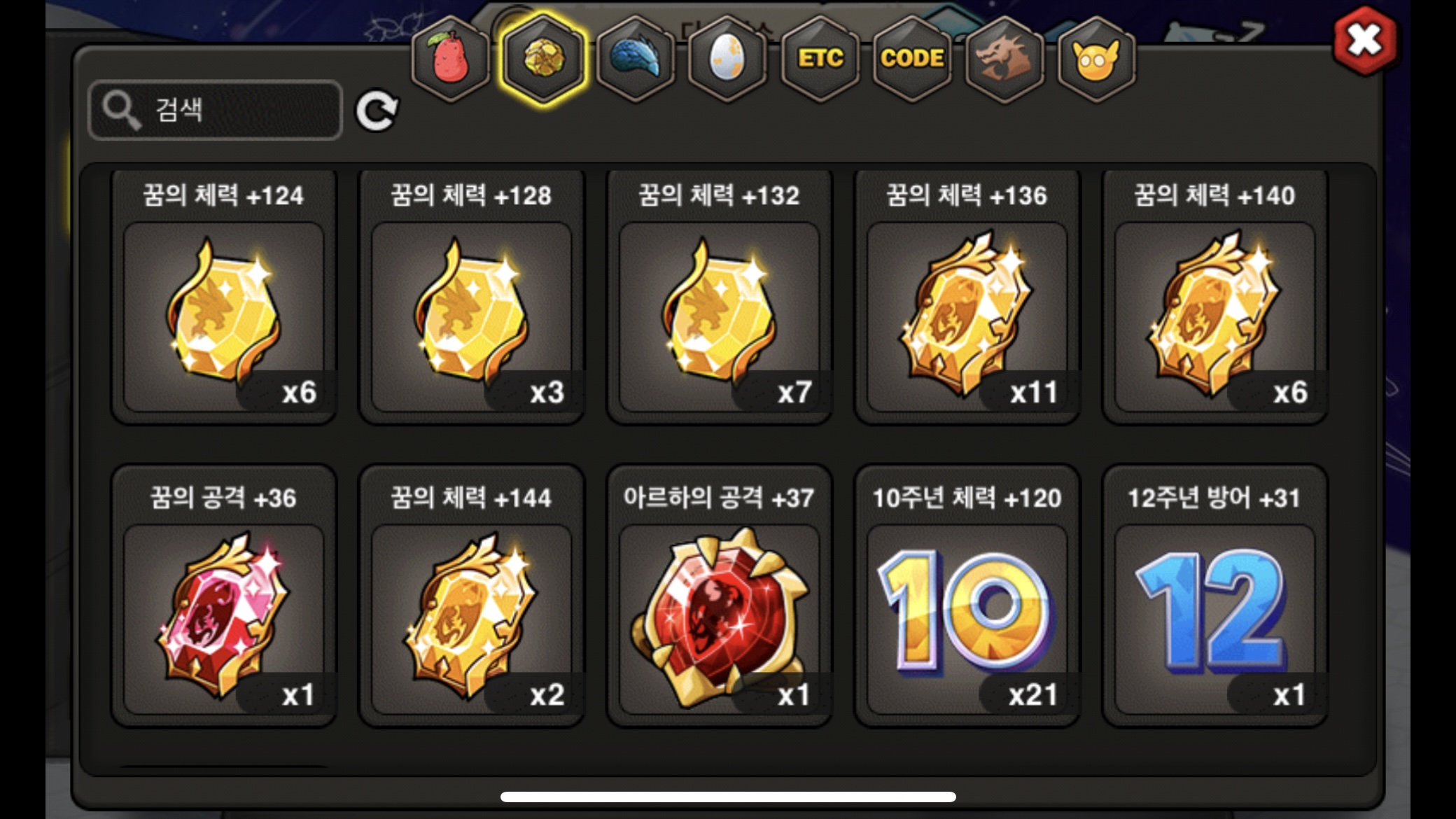
Task: Switch to the blue dragon scale tab
Action: pos(636,59)
